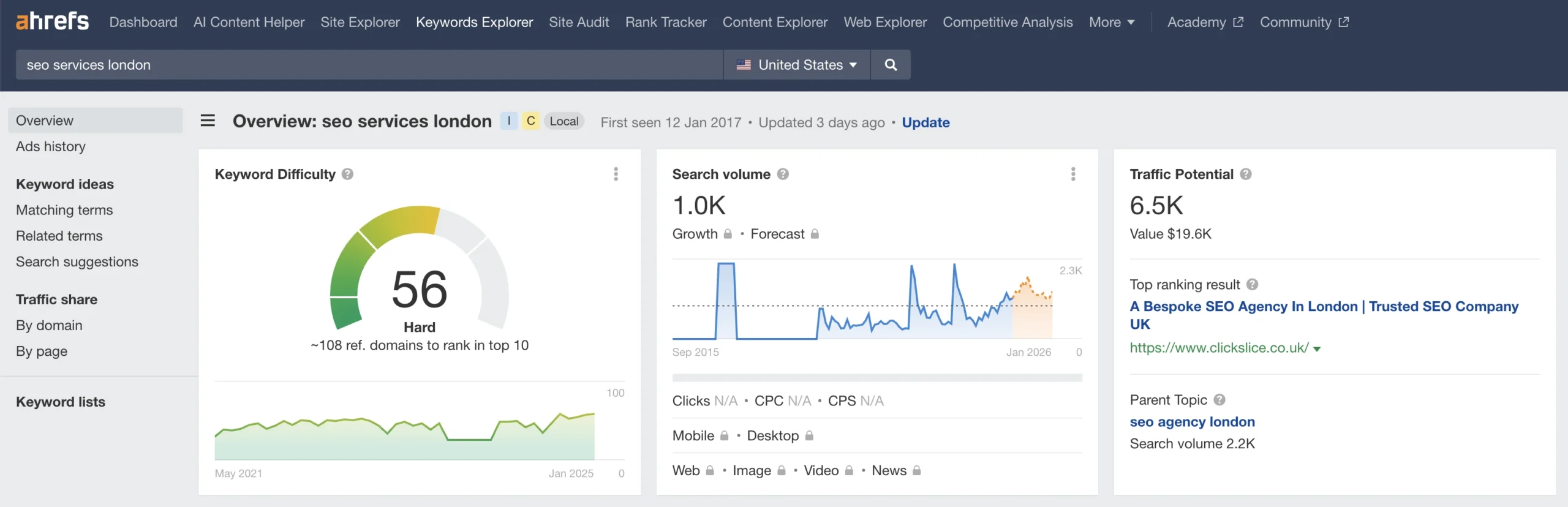Click Traffic Potential help question icon
Image resolution: width=1568 pixels, height=507 pixels.
tap(1246, 175)
